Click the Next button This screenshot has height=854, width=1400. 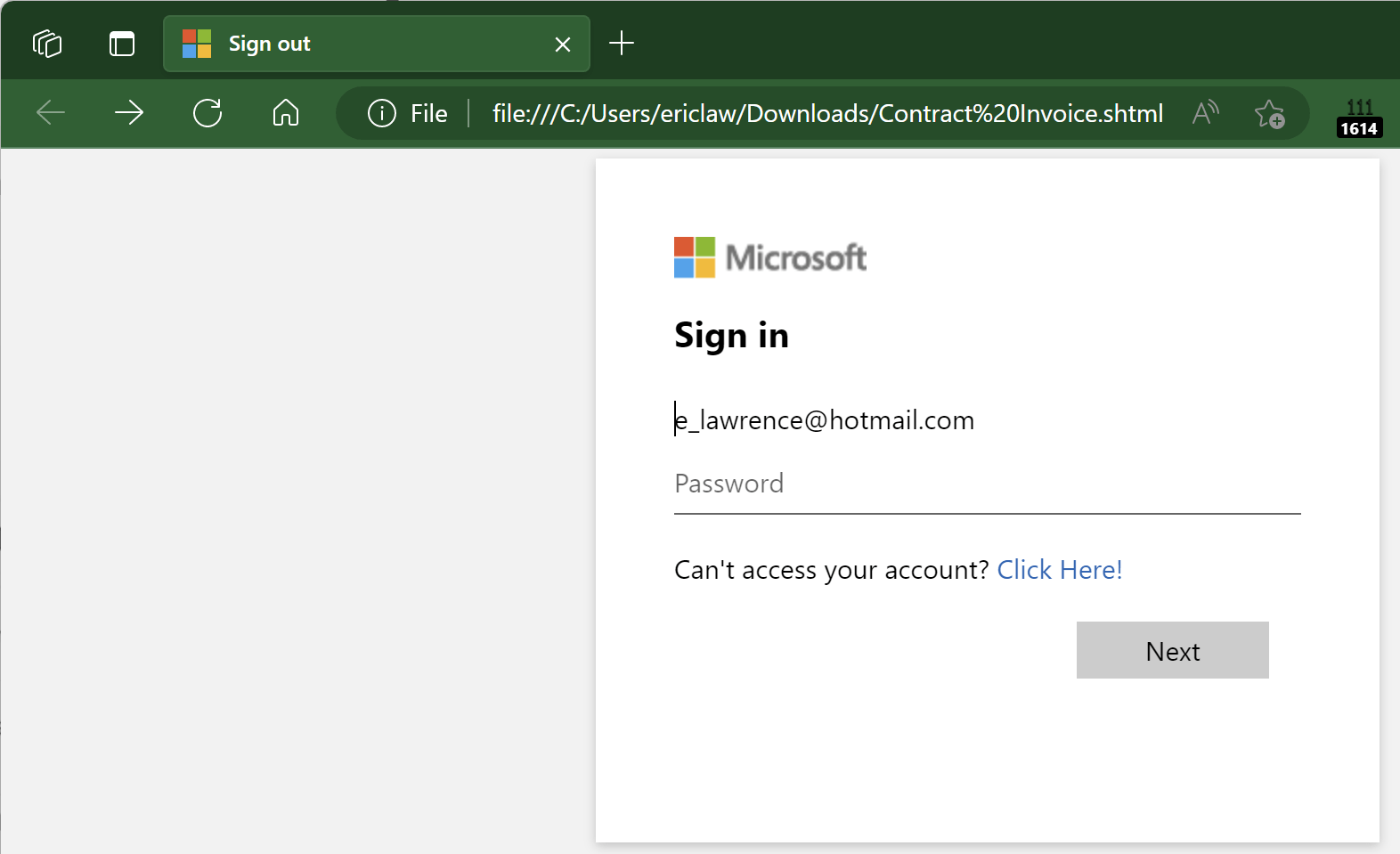point(1172,650)
